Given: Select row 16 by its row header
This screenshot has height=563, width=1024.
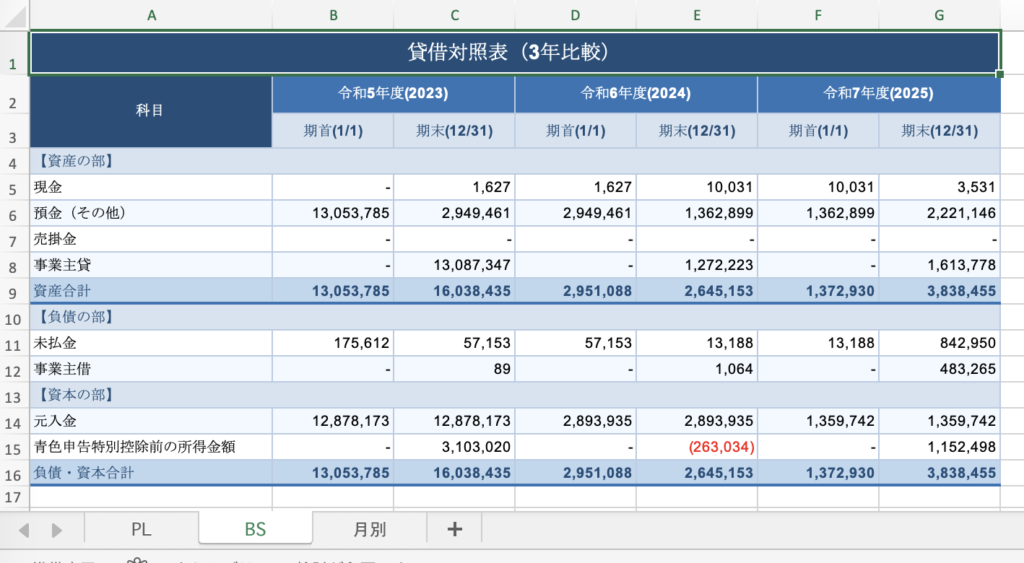Looking at the screenshot, I should click(x=13, y=473).
